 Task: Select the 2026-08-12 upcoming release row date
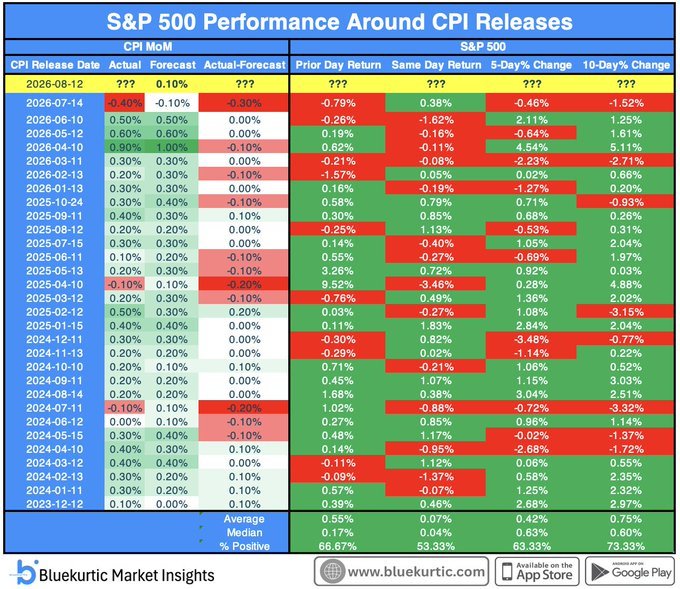[55, 84]
